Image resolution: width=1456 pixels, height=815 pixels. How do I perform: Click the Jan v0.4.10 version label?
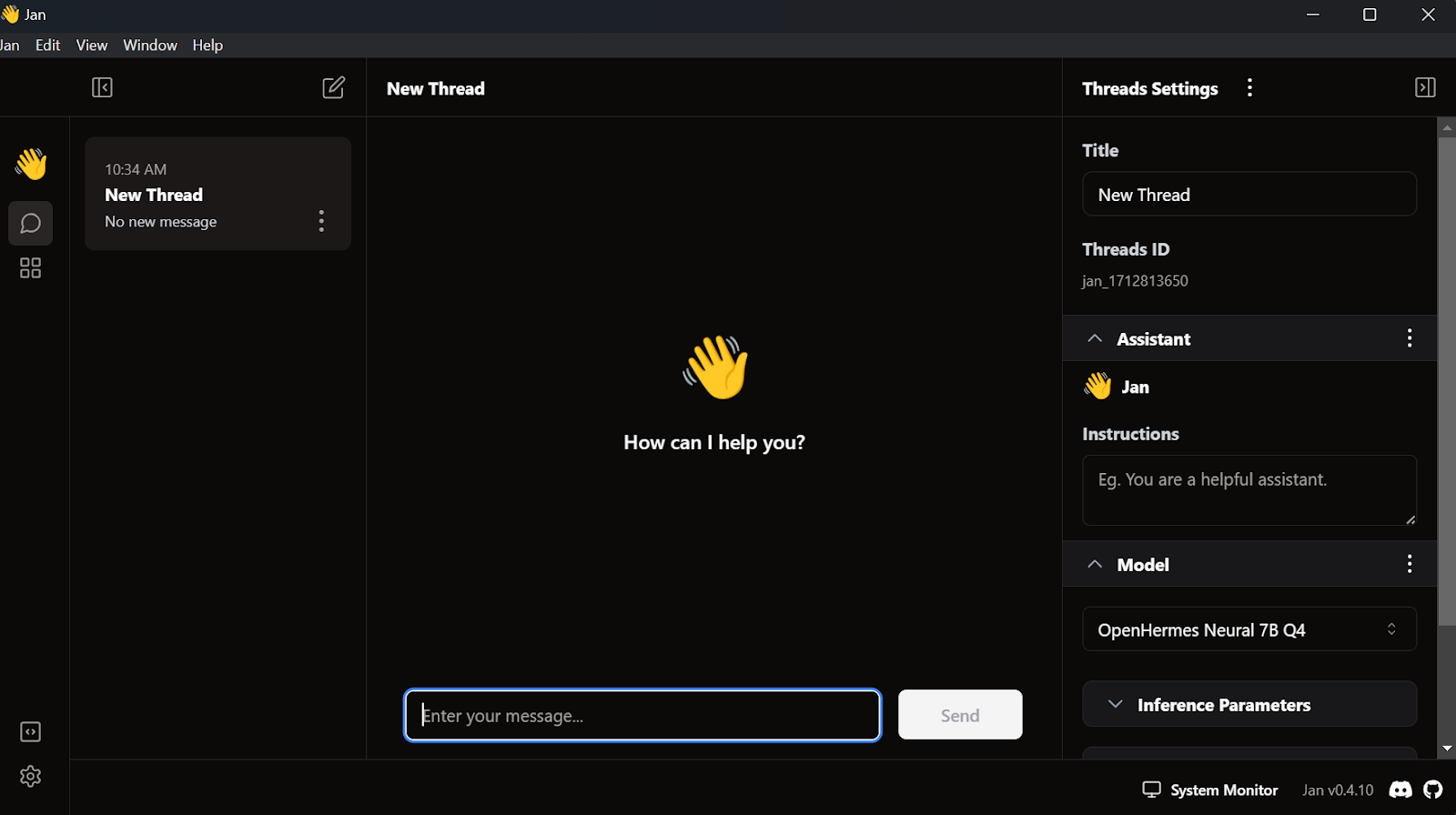[x=1338, y=790]
